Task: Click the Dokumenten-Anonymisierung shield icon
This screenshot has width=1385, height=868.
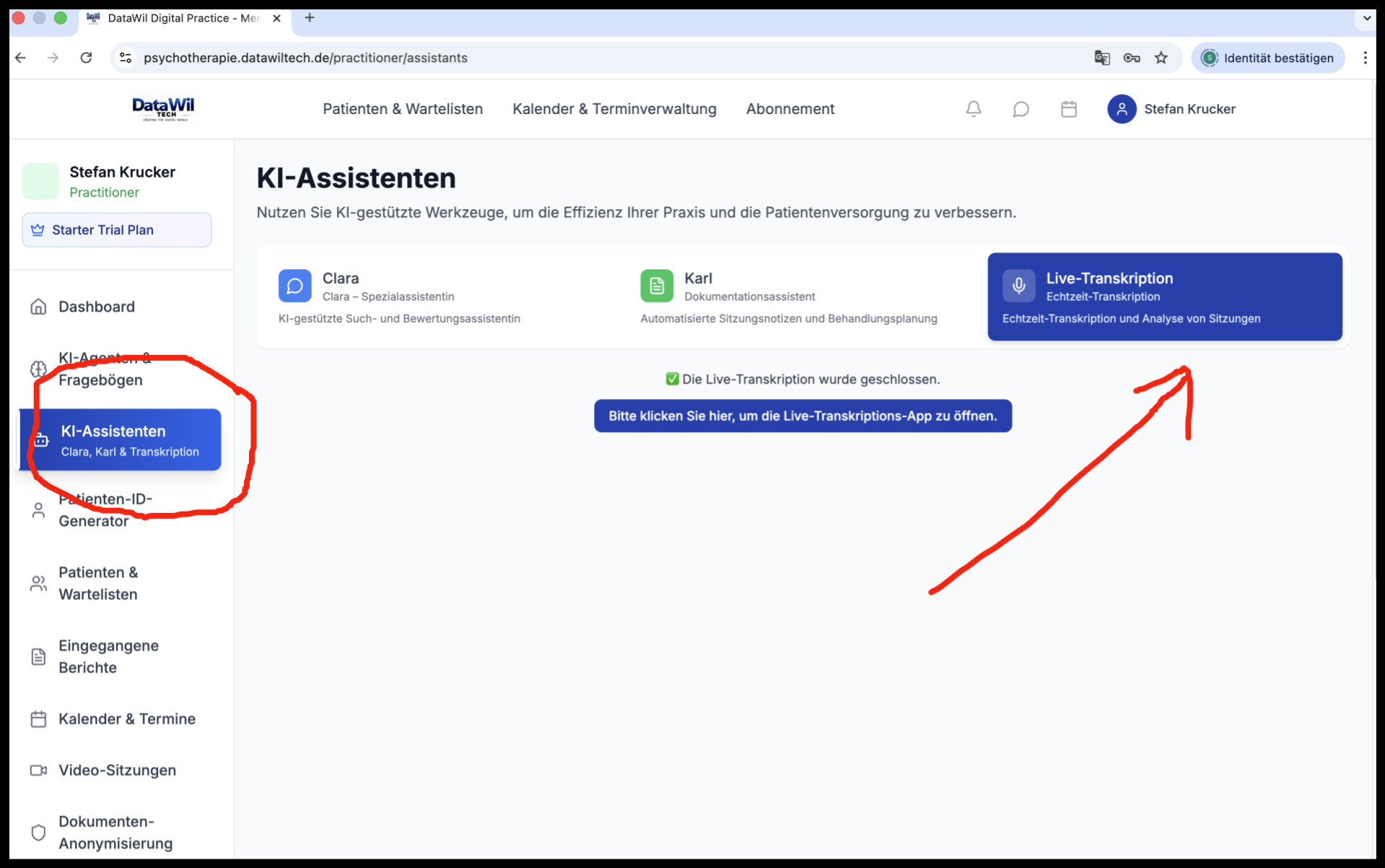Action: pyautogui.click(x=38, y=832)
